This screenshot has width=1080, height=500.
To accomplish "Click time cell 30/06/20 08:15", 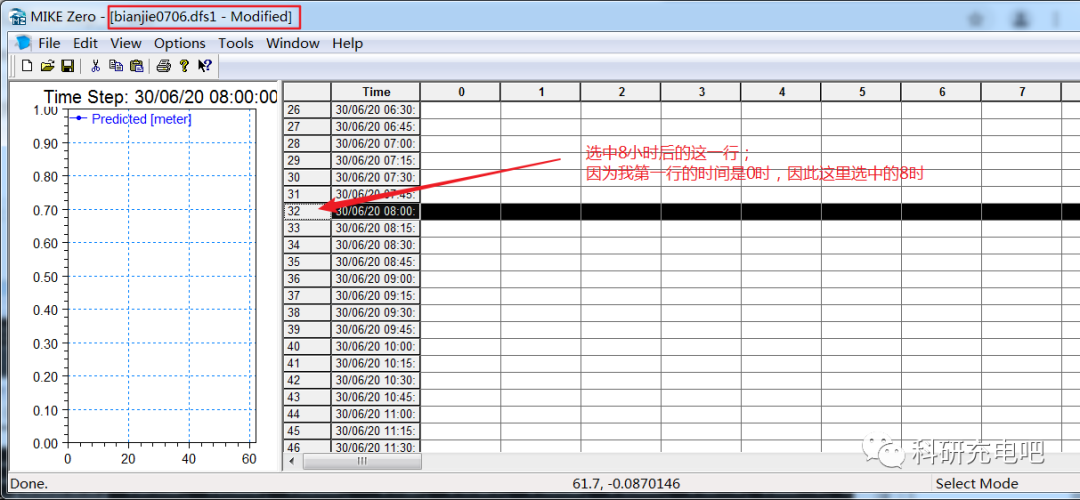I will click(376, 228).
